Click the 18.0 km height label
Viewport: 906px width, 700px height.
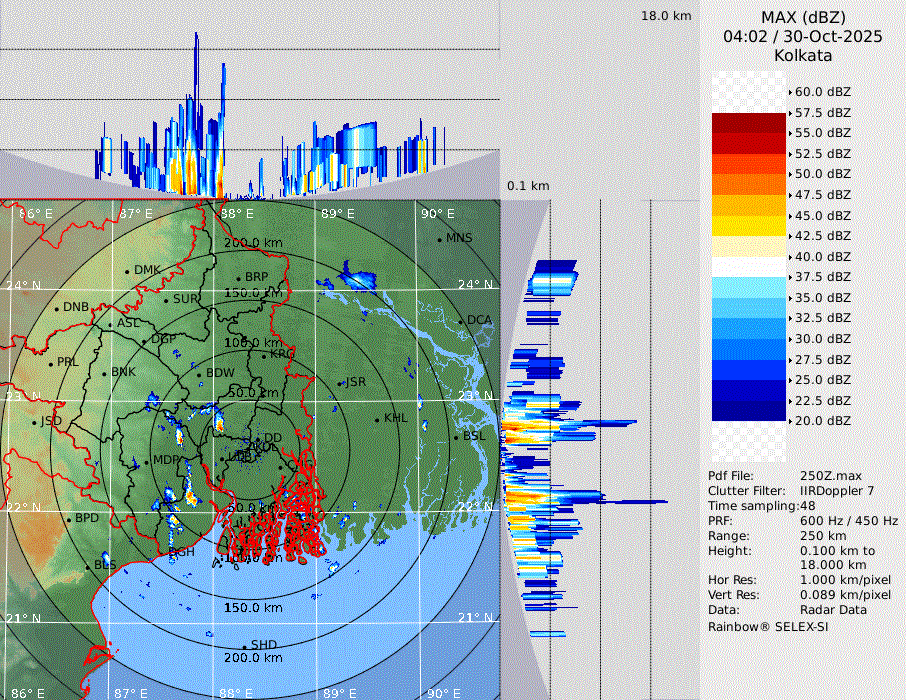(x=666, y=16)
